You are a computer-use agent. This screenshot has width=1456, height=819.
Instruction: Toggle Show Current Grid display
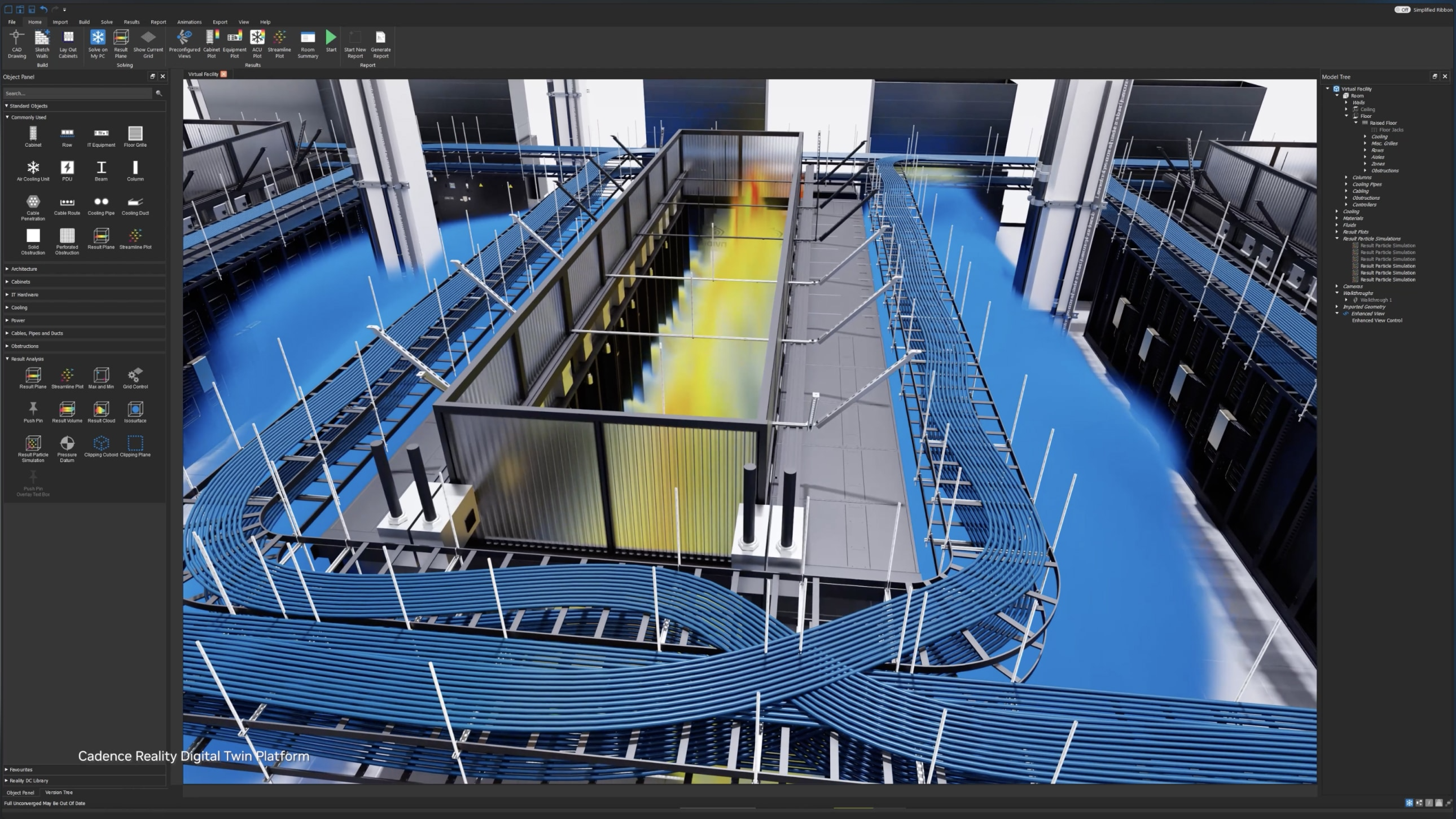[148, 44]
